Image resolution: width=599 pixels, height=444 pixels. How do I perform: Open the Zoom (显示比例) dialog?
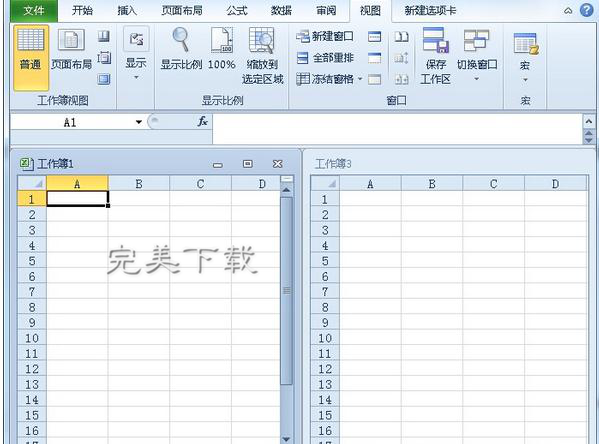pyautogui.click(x=181, y=49)
